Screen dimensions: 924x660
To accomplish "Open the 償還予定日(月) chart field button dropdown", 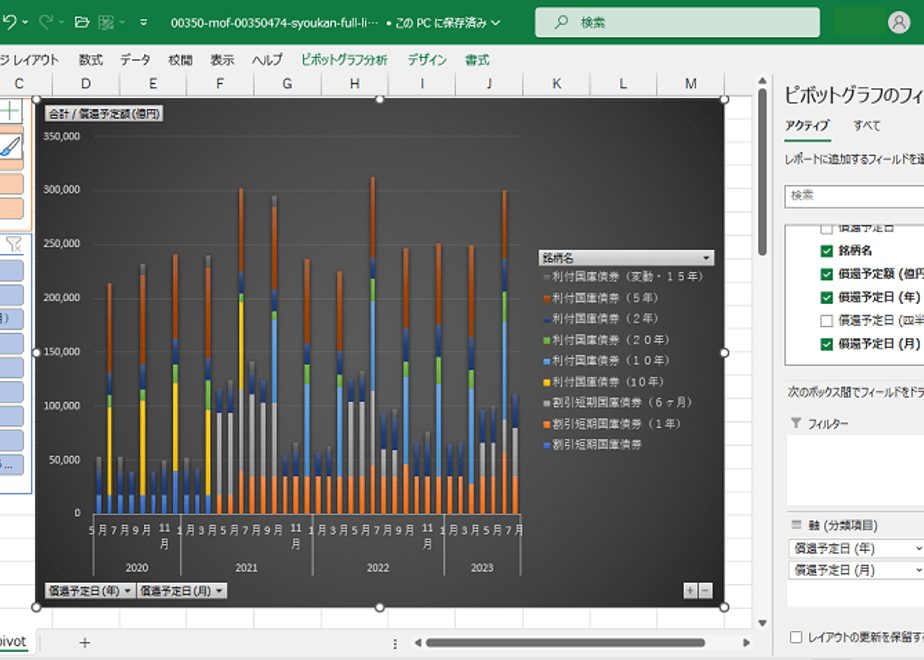I will (x=219, y=590).
